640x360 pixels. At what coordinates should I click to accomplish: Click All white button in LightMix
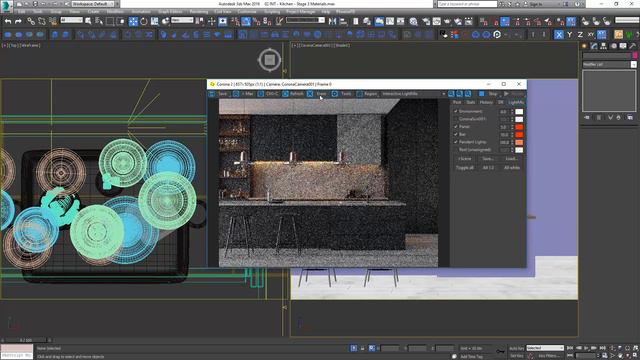tap(511, 168)
